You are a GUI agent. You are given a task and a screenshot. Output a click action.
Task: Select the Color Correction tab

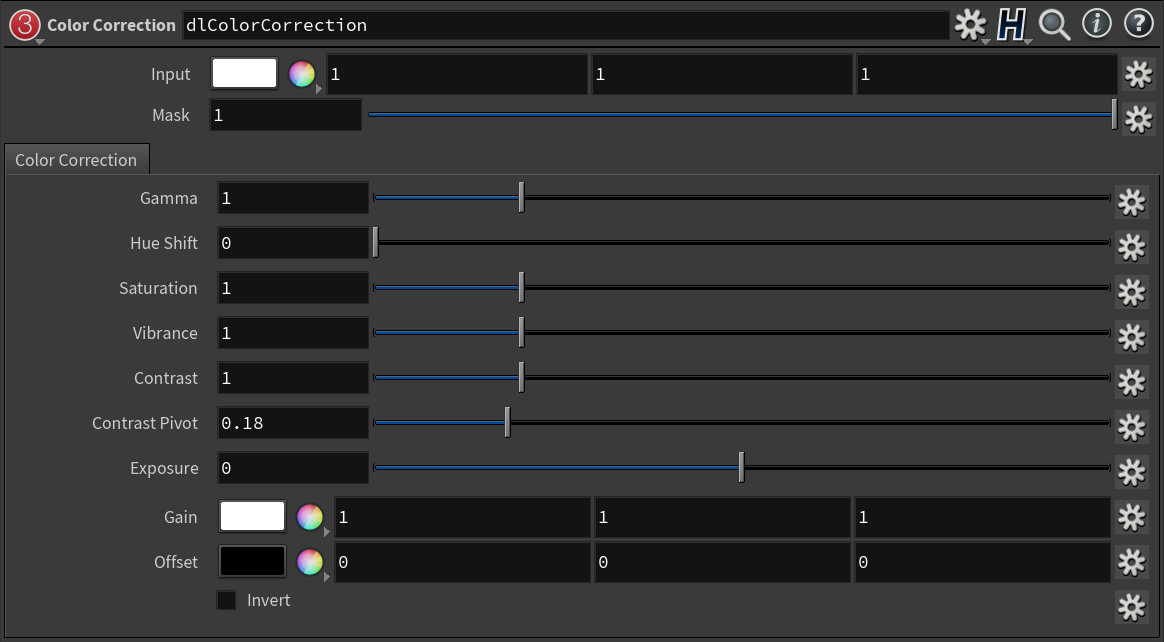tap(76, 160)
